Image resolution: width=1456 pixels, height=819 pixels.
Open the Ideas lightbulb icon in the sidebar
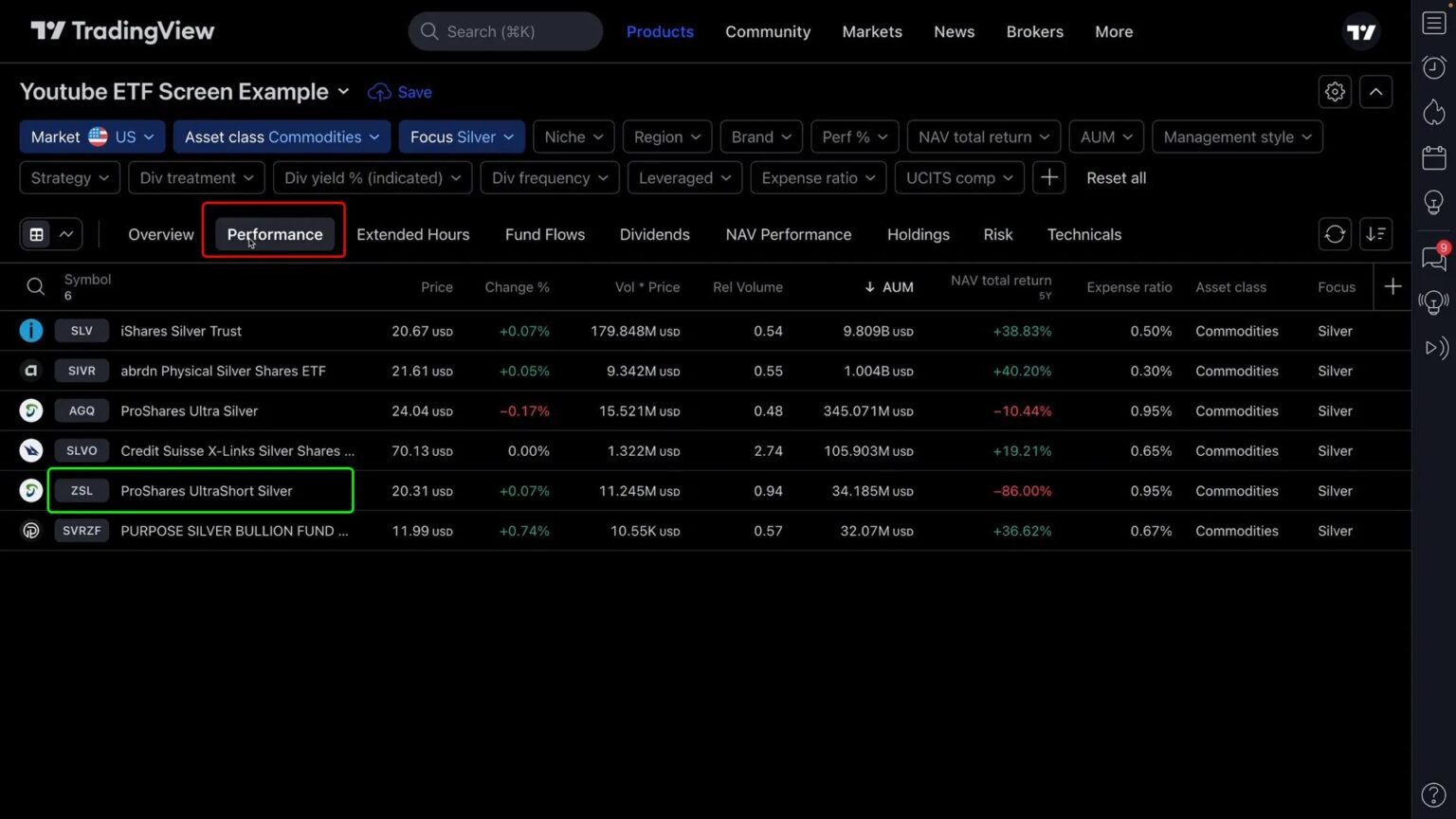(x=1433, y=202)
